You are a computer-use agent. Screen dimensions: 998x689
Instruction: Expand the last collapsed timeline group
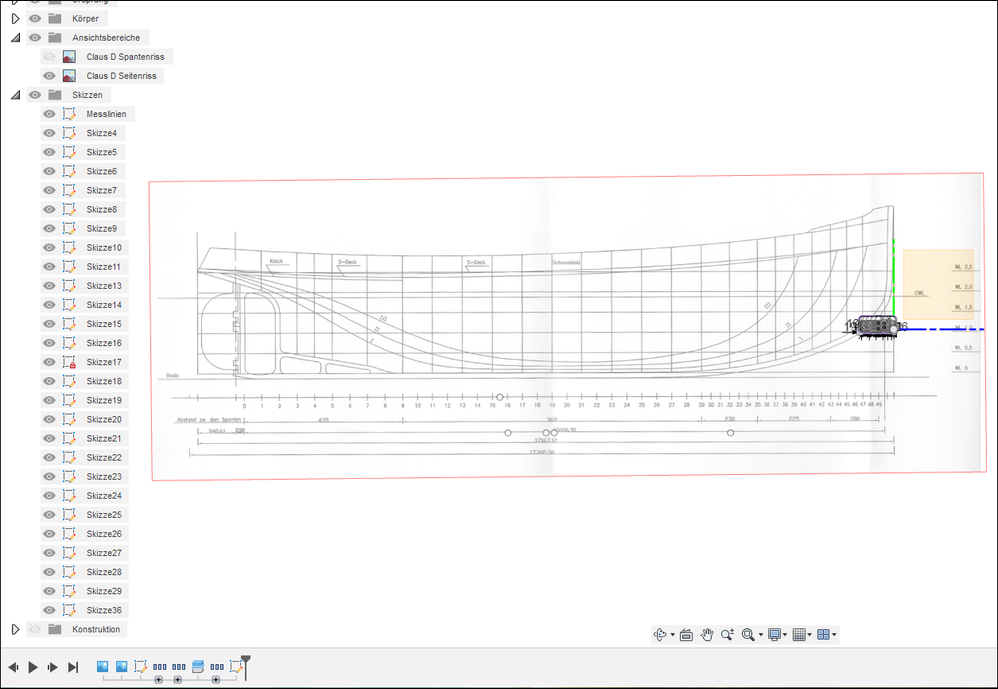pos(216,680)
